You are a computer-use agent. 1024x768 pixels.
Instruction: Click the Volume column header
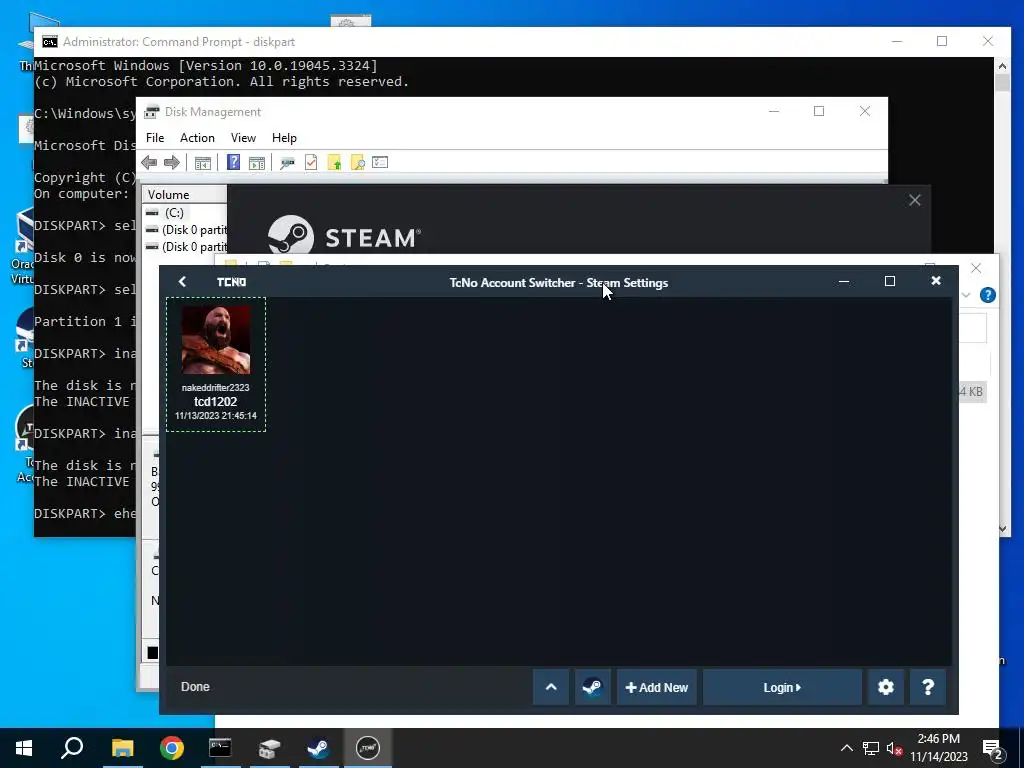pyautogui.click(x=185, y=195)
